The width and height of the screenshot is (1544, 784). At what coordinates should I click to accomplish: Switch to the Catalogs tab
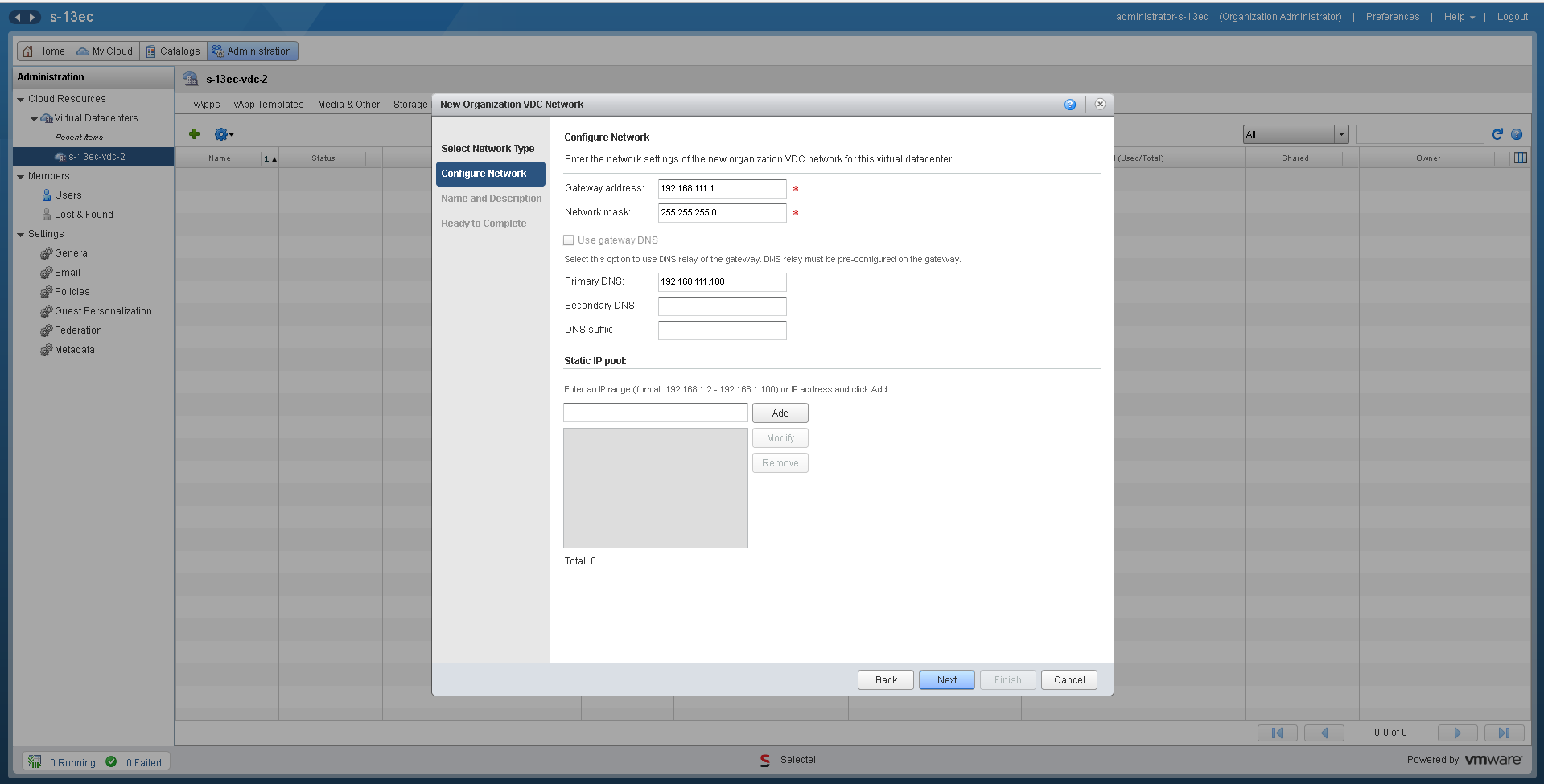tap(172, 51)
